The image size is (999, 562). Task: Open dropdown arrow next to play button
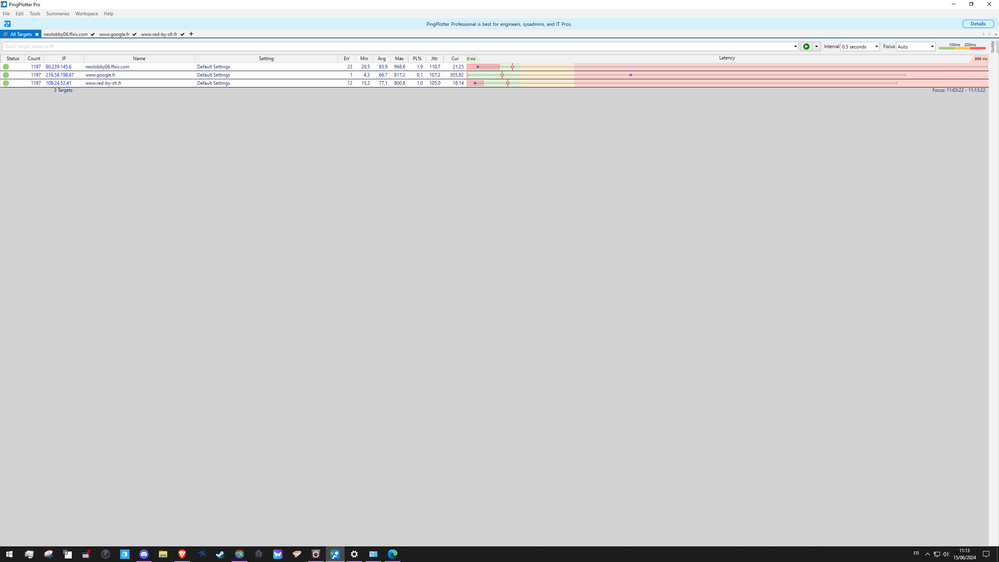pyautogui.click(x=817, y=46)
